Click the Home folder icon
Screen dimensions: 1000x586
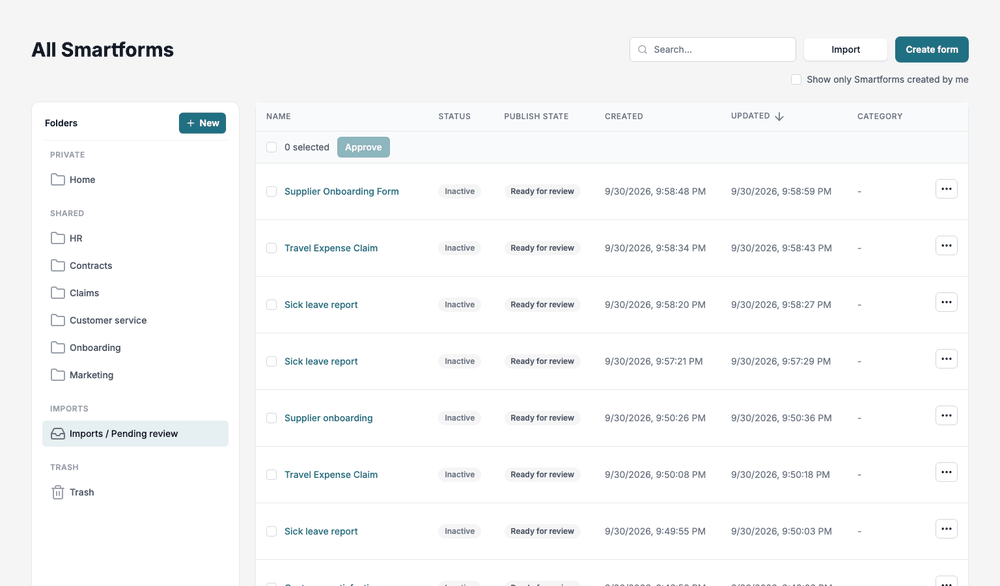[57, 180]
